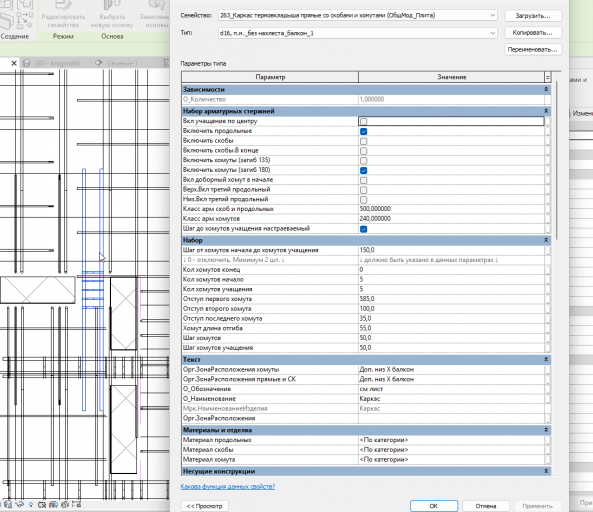Check Верх.Вкл третий продольный checkbox

coord(363,190)
